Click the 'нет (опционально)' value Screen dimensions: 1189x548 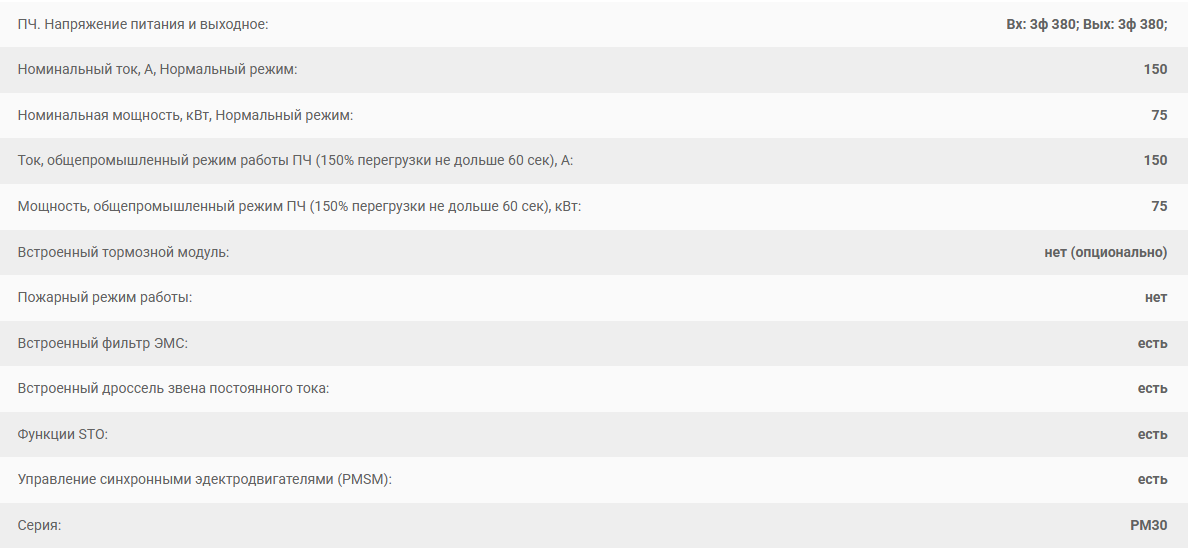click(1106, 252)
